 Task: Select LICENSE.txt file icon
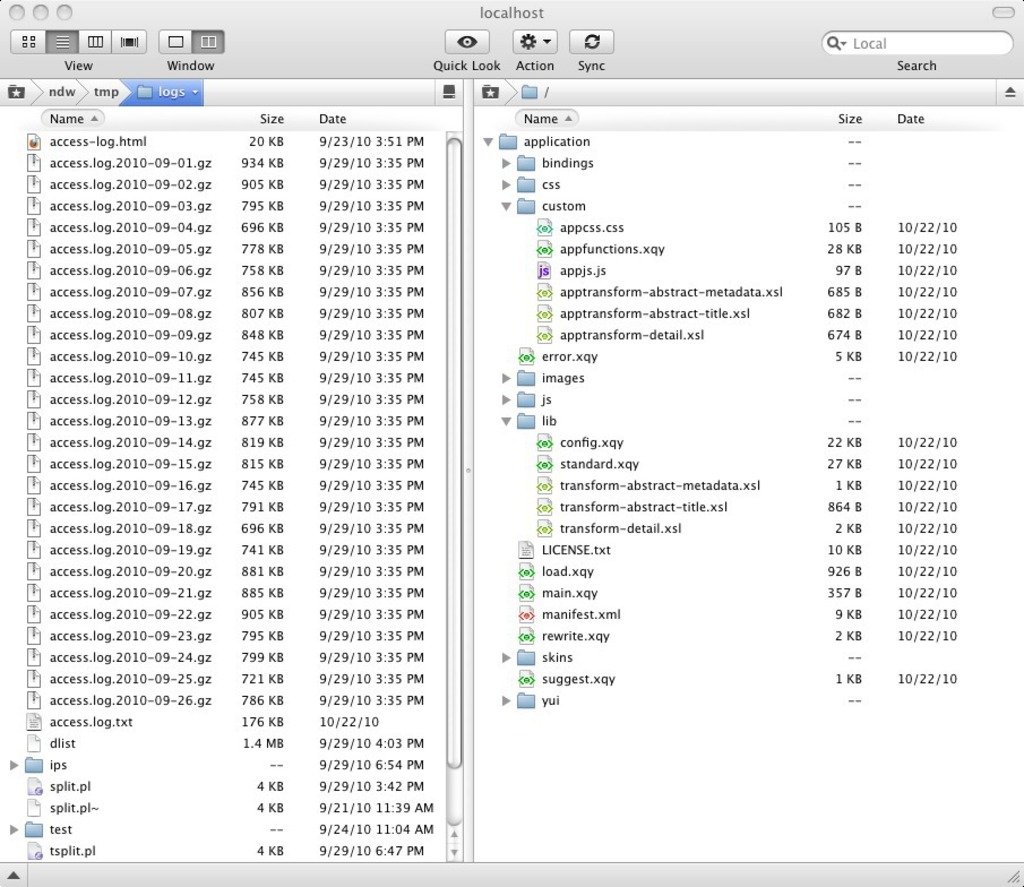click(x=526, y=550)
